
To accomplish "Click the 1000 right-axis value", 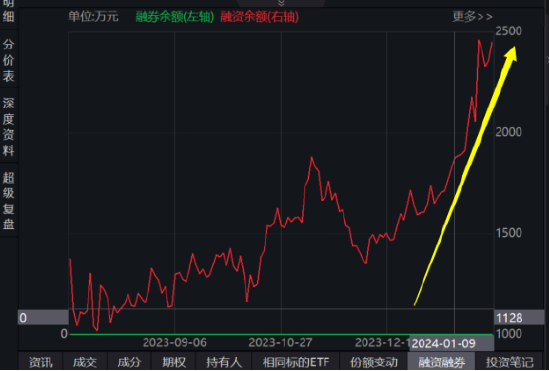I will [x=508, y=333].
